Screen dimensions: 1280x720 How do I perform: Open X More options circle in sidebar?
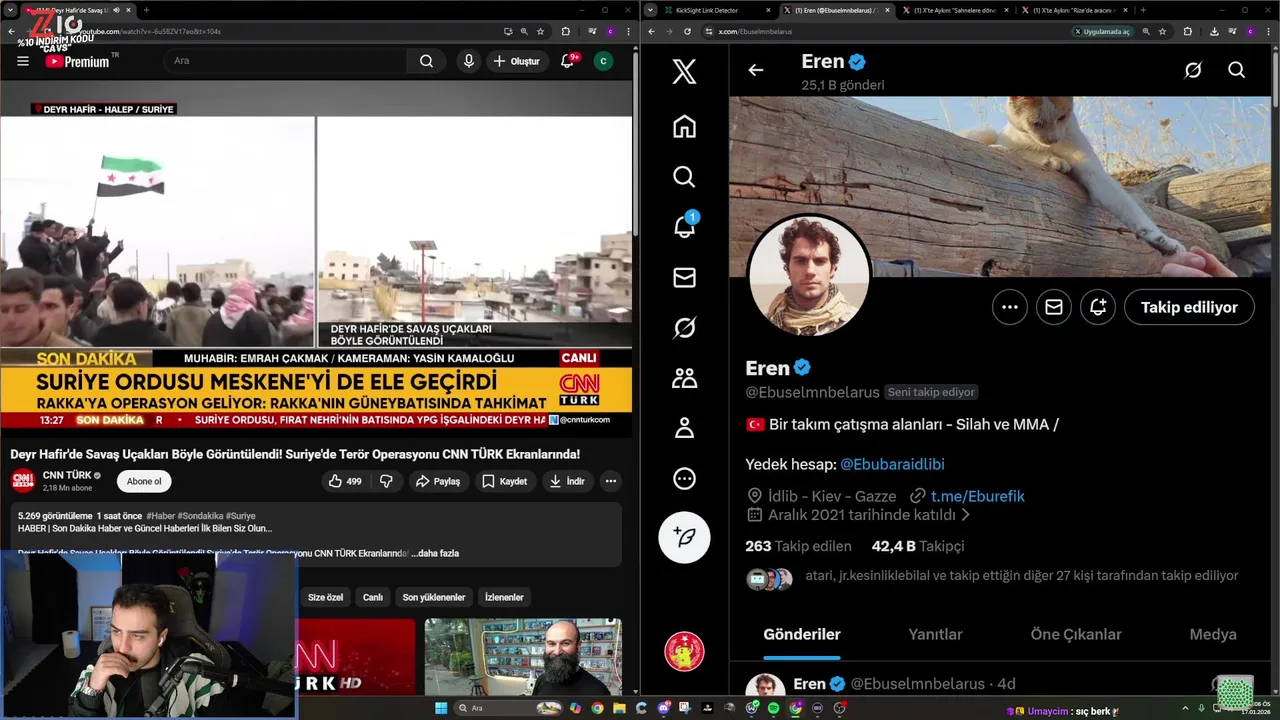(x=684, y=478)
